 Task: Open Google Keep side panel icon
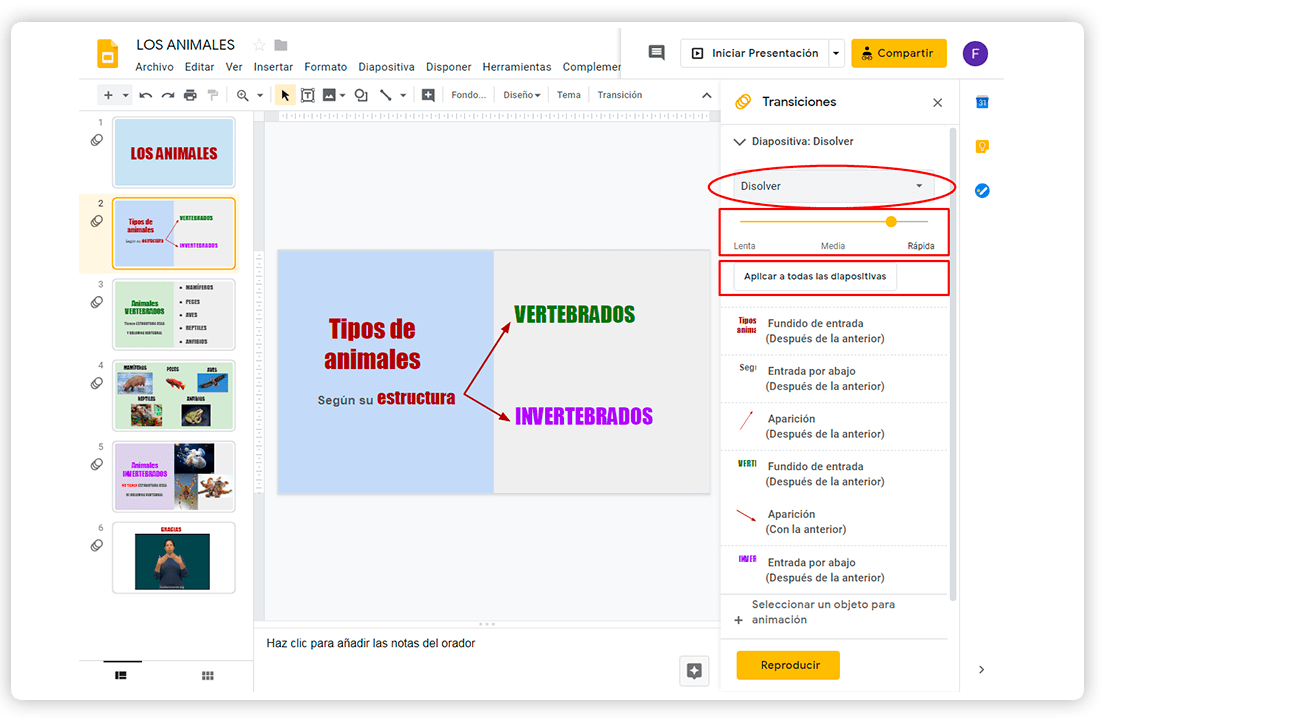click(x=982, y=146)
